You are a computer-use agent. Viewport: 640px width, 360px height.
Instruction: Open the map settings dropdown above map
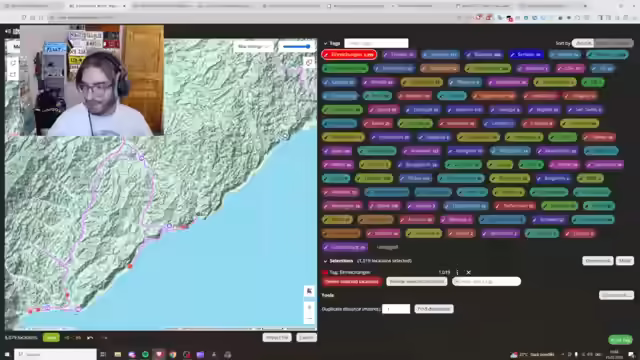254,47
